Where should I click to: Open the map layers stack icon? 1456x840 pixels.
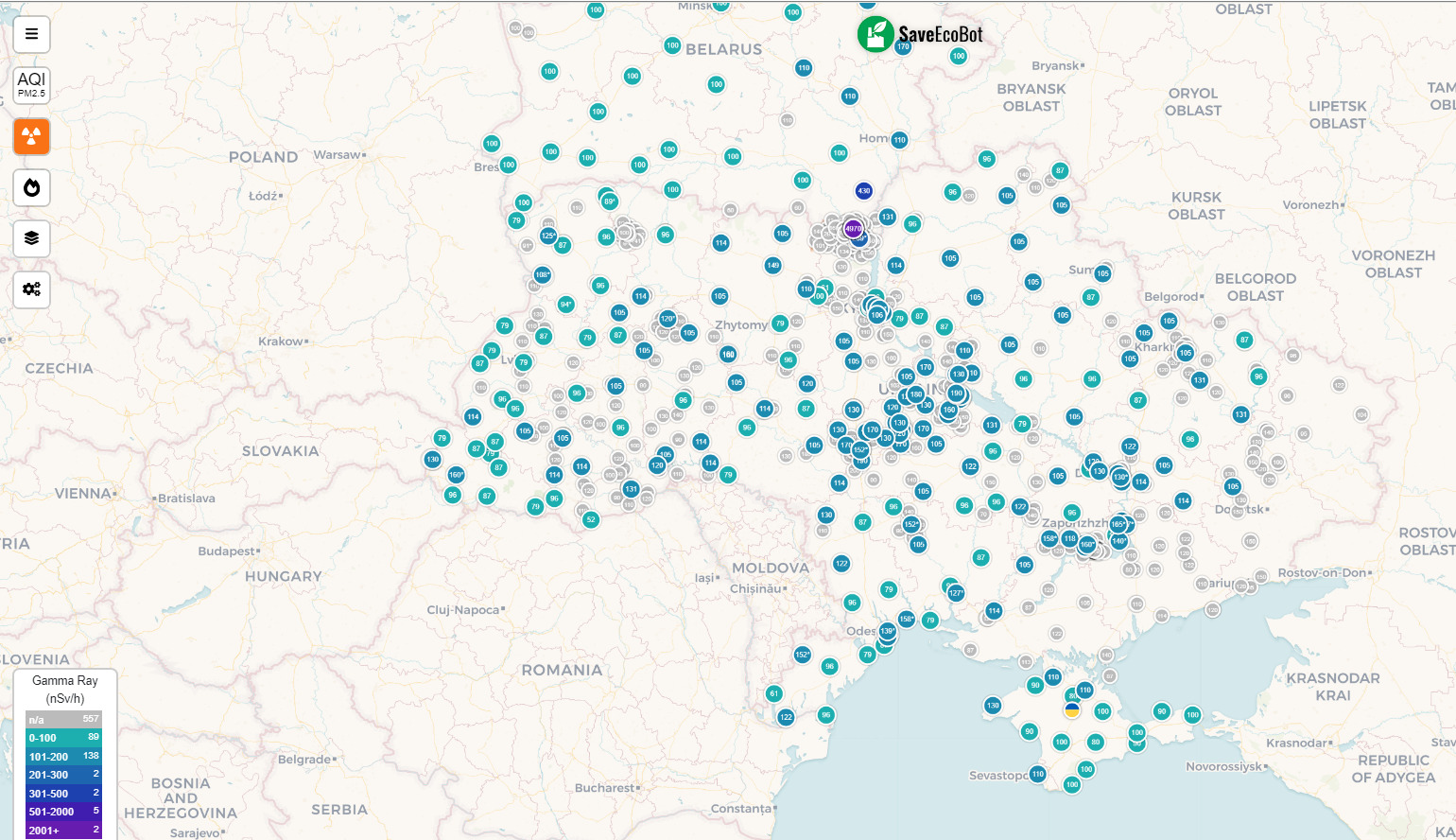(31, 238)
